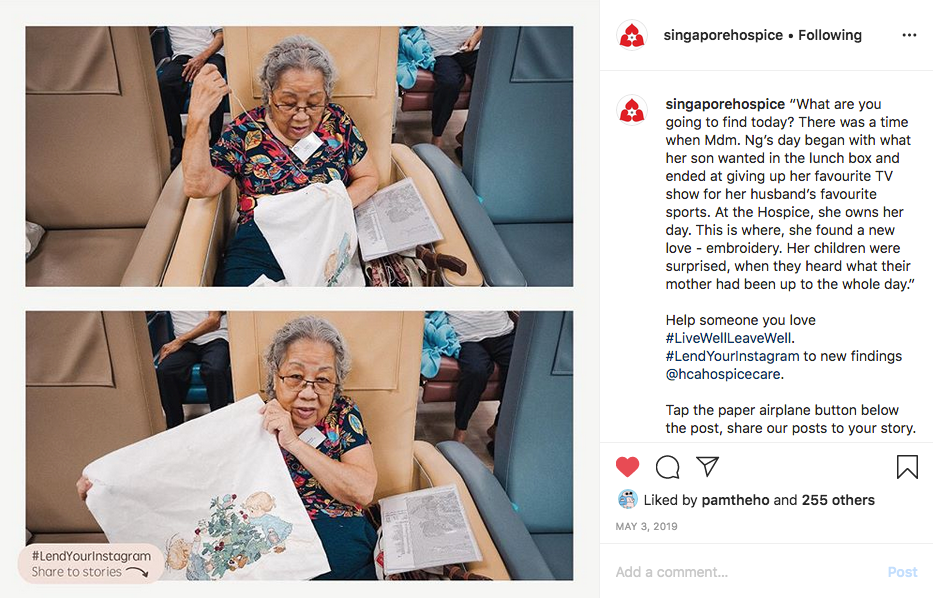This screenshot has width=933, height=598.
Task: Visit the @hcahospicecare mention
Action: click(x=723, y=374)
